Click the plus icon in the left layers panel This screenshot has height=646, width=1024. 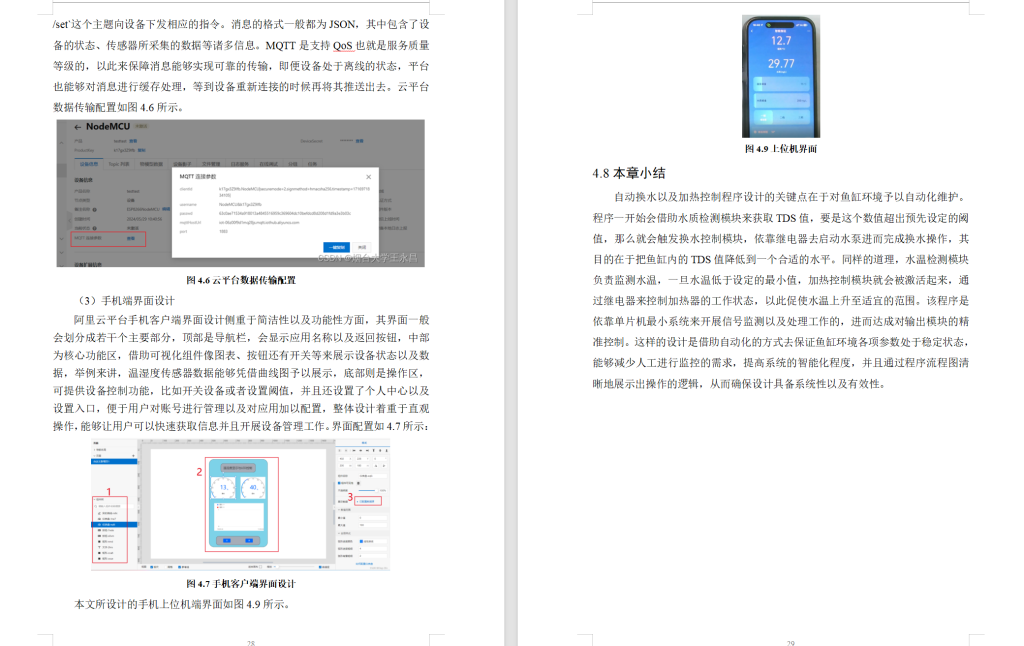click(x=133, y=455)
